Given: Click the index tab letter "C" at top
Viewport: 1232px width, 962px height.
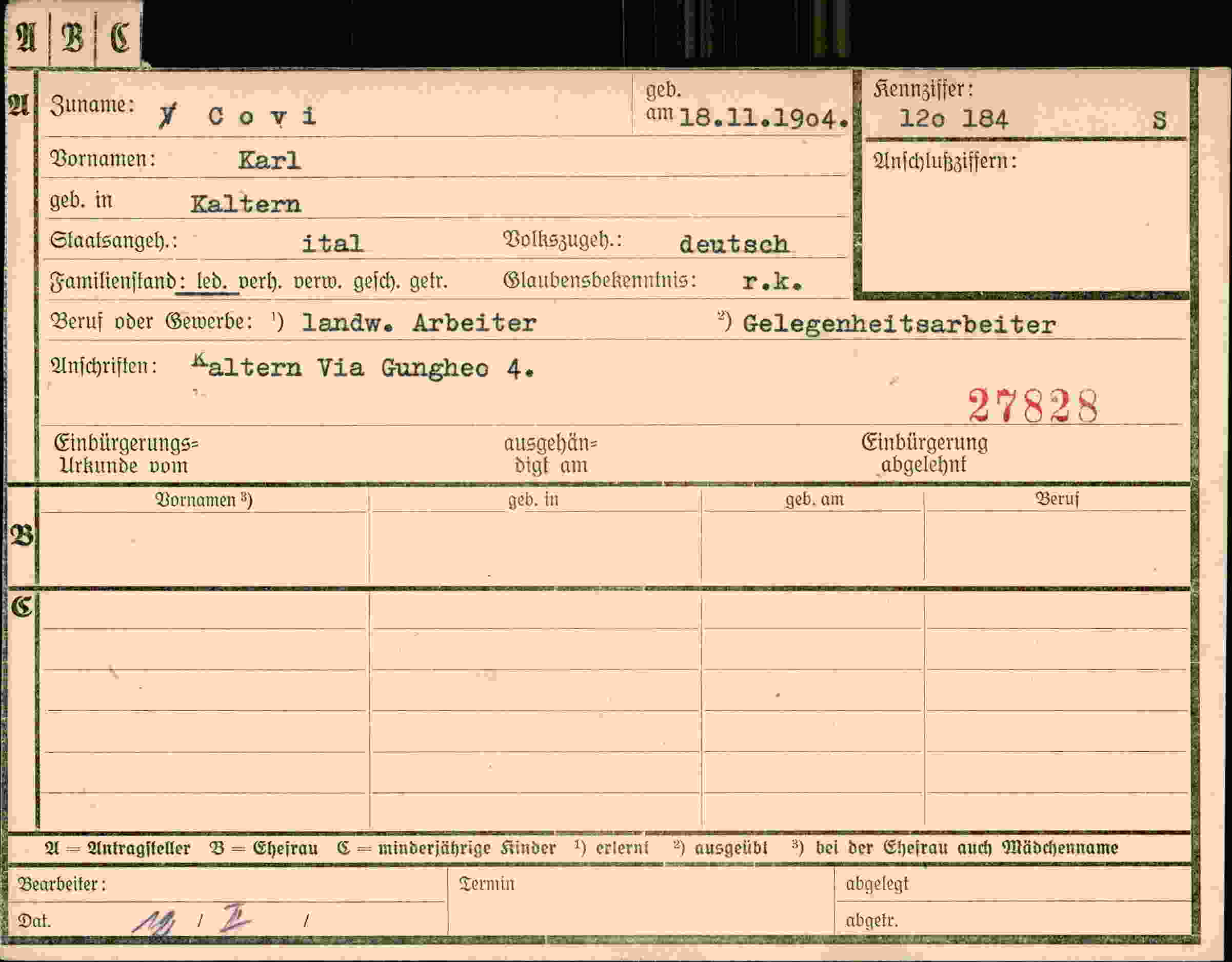Looking at the screenshot, I should tap(119, 38).
